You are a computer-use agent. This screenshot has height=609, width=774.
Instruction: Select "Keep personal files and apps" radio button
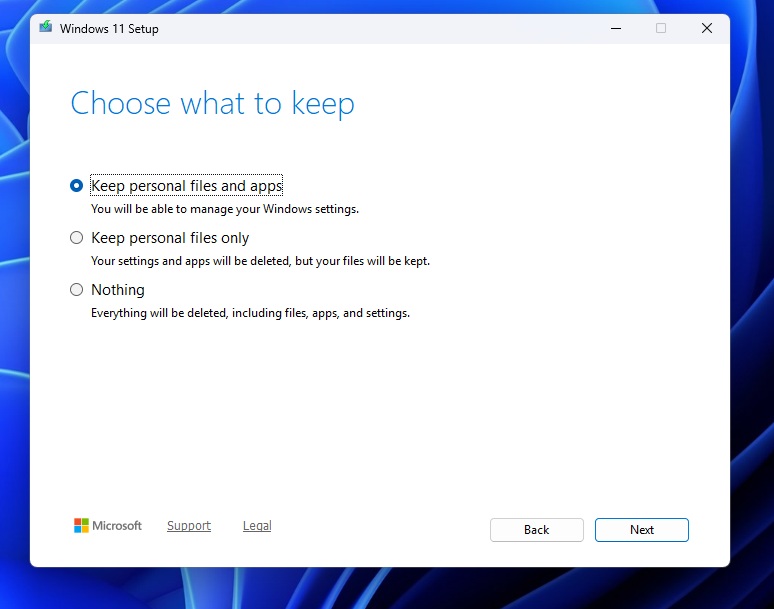[x=77, y=186]
